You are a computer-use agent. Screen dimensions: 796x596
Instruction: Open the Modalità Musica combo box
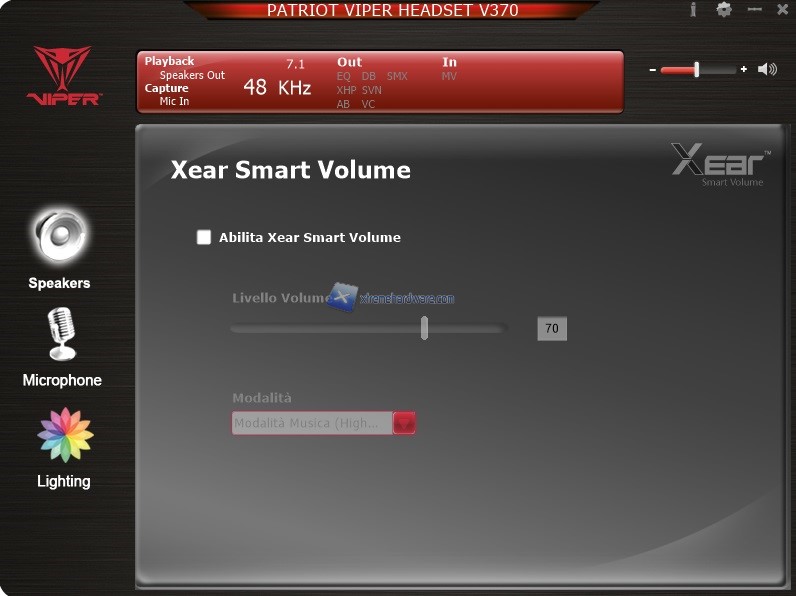311,423
